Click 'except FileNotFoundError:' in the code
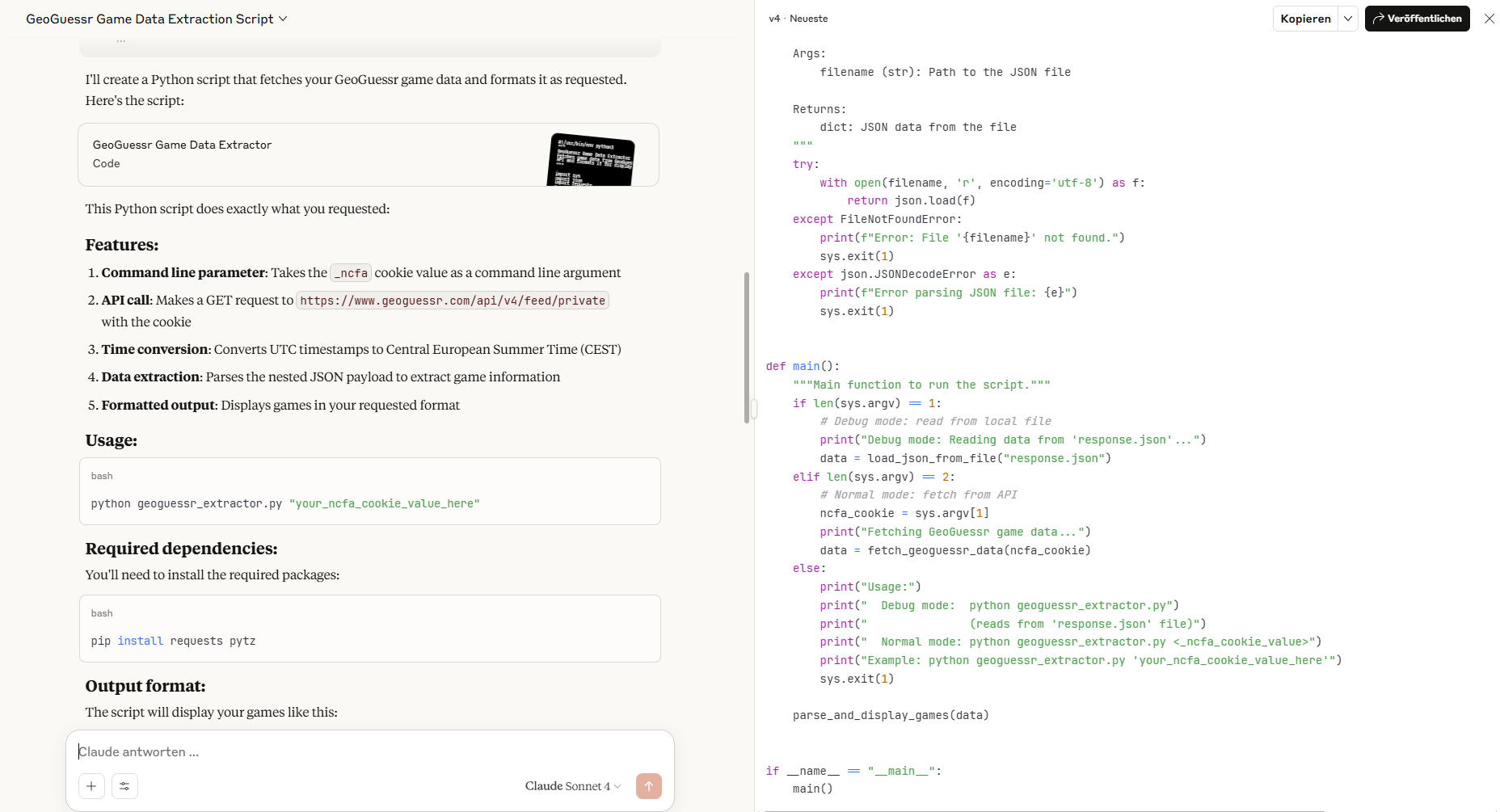1500x812 pixels. [x=877, y=219]
